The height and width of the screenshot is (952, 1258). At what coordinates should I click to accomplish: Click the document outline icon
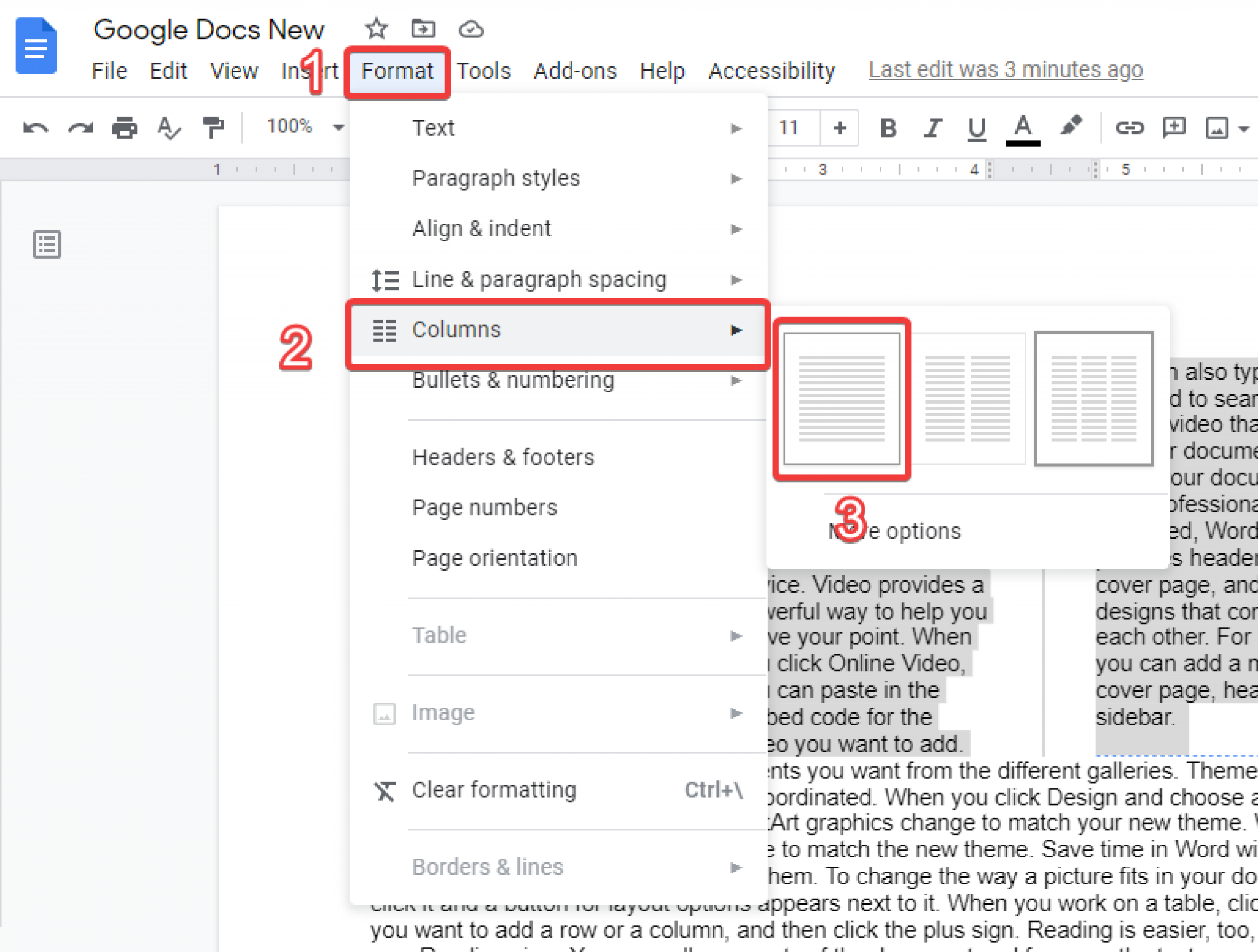tap(46, 244)
